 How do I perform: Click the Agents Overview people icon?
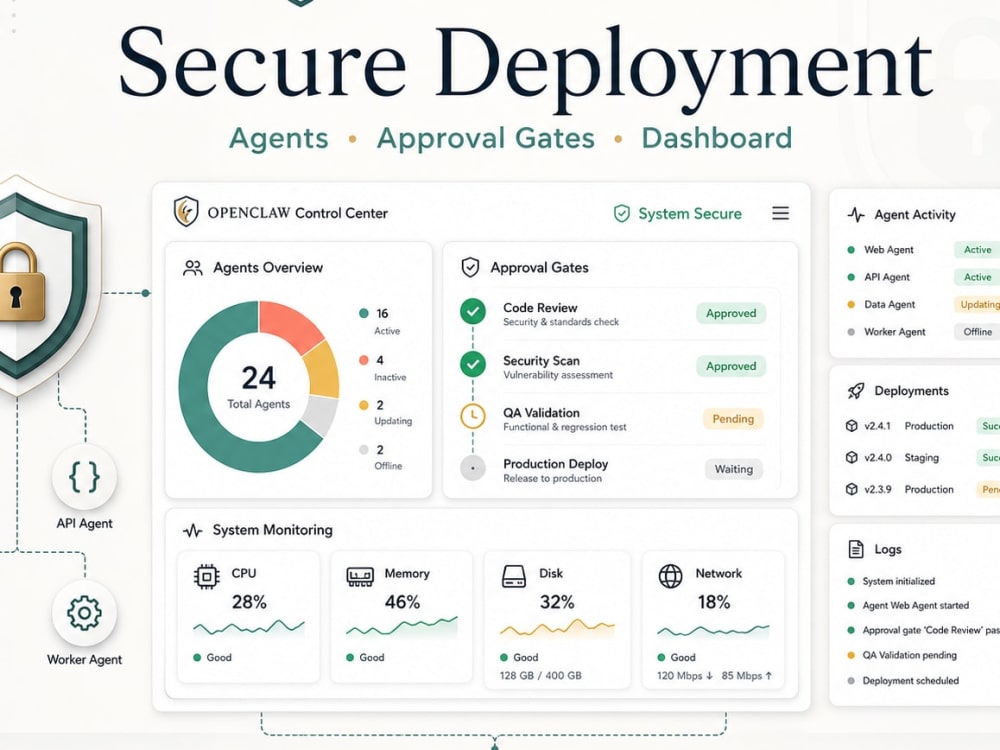(193, 268)
